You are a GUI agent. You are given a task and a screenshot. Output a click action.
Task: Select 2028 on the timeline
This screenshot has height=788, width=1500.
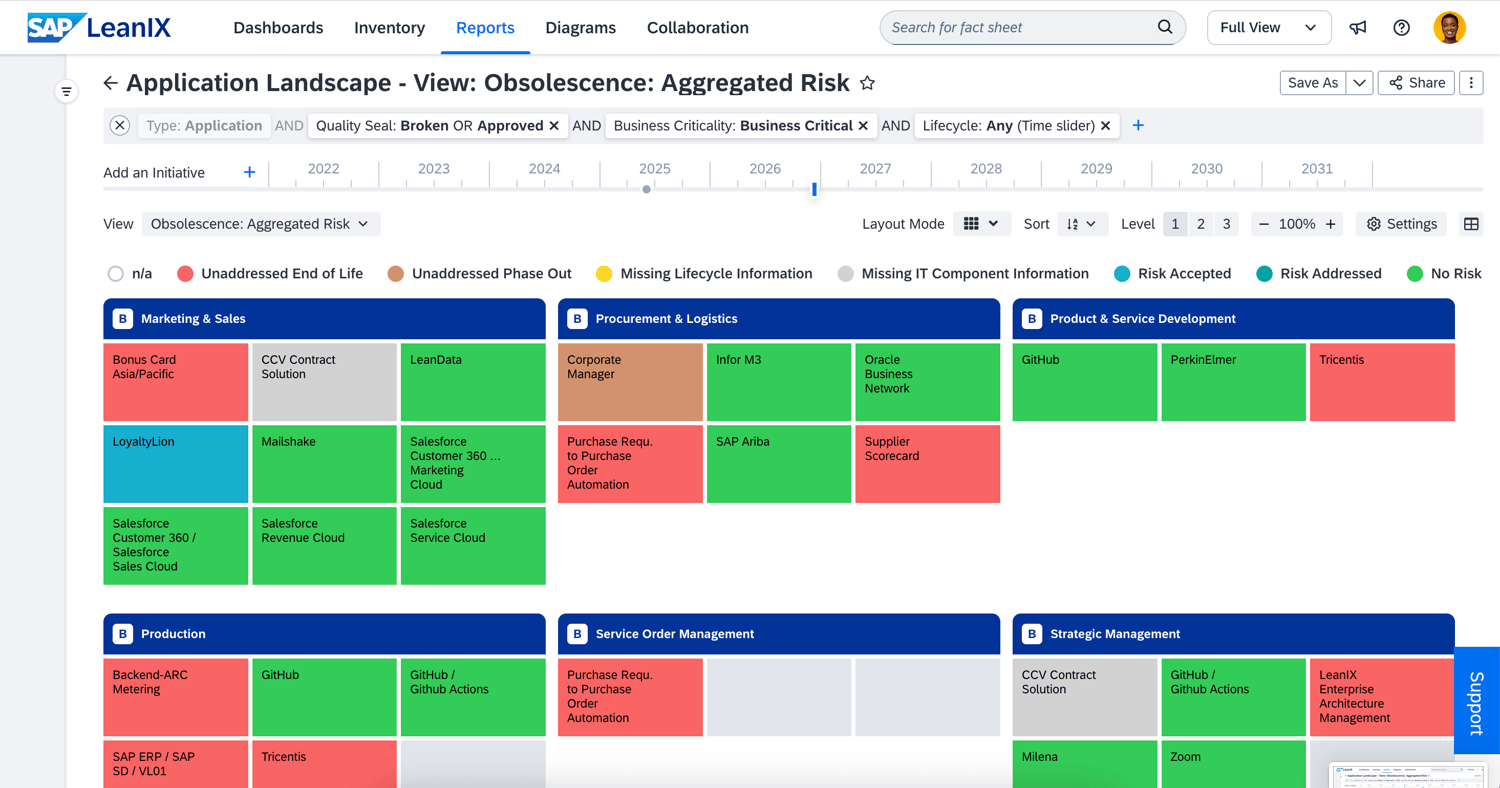click(986, 169)
